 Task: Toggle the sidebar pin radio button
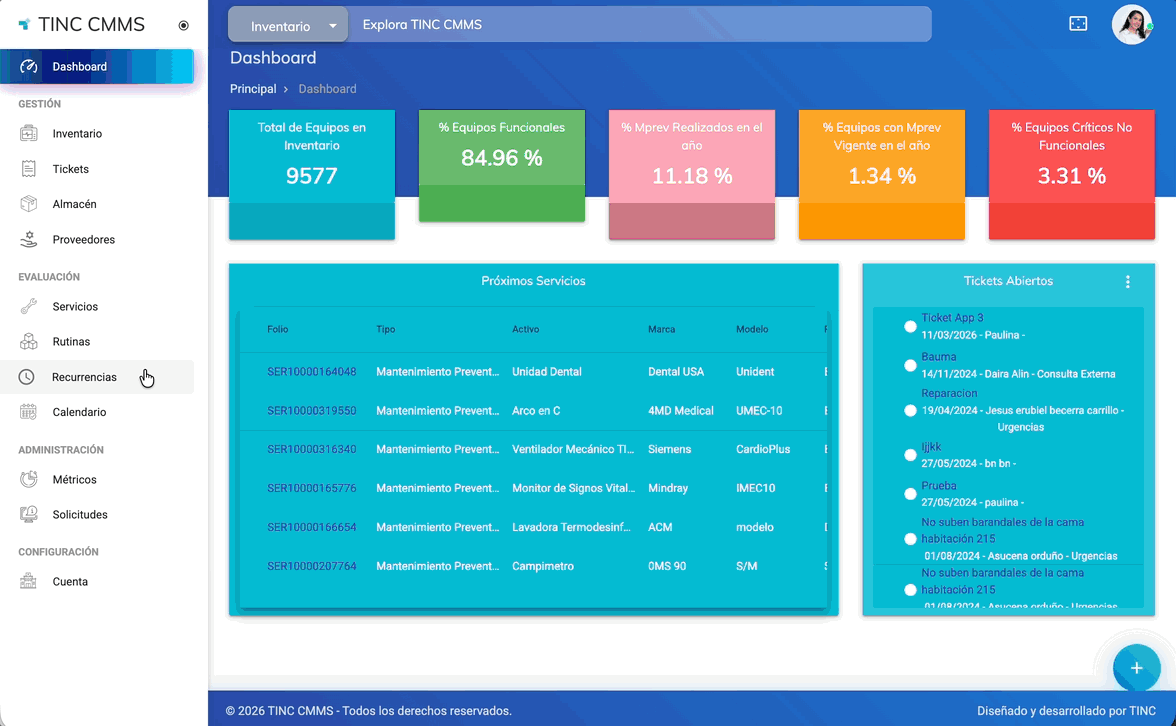[x=183, y=26]
